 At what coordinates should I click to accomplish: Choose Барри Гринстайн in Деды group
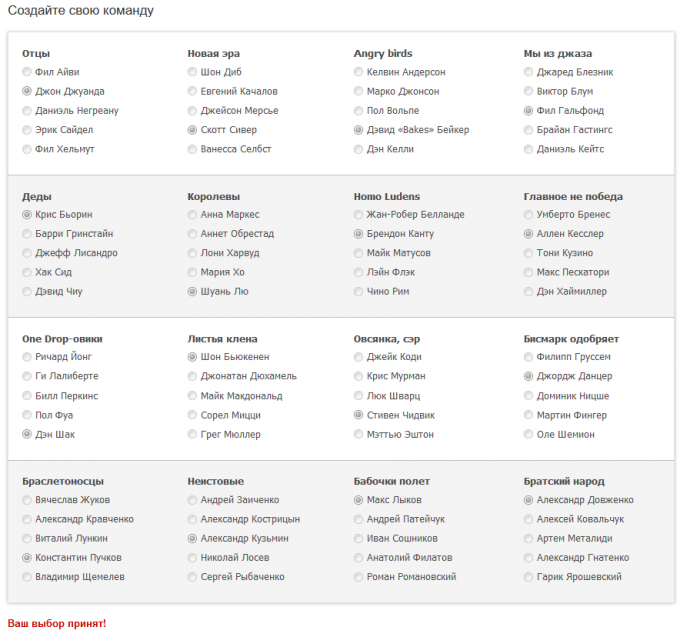coord(27,234)
